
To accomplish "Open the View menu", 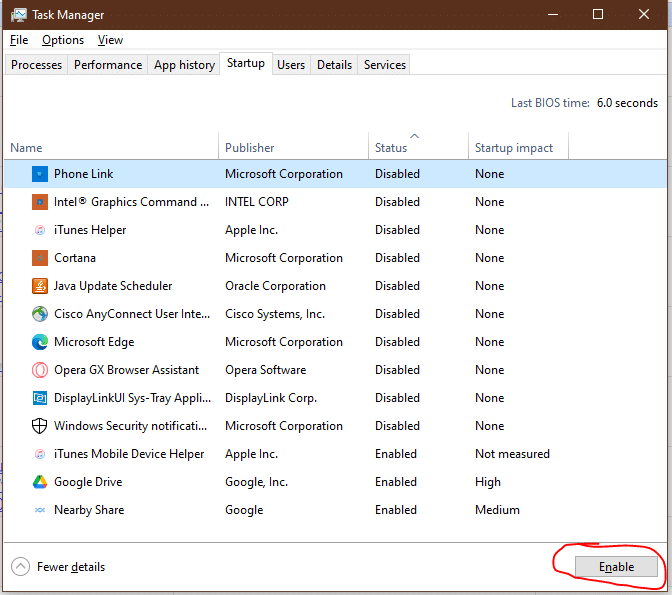I will [110, 40].
